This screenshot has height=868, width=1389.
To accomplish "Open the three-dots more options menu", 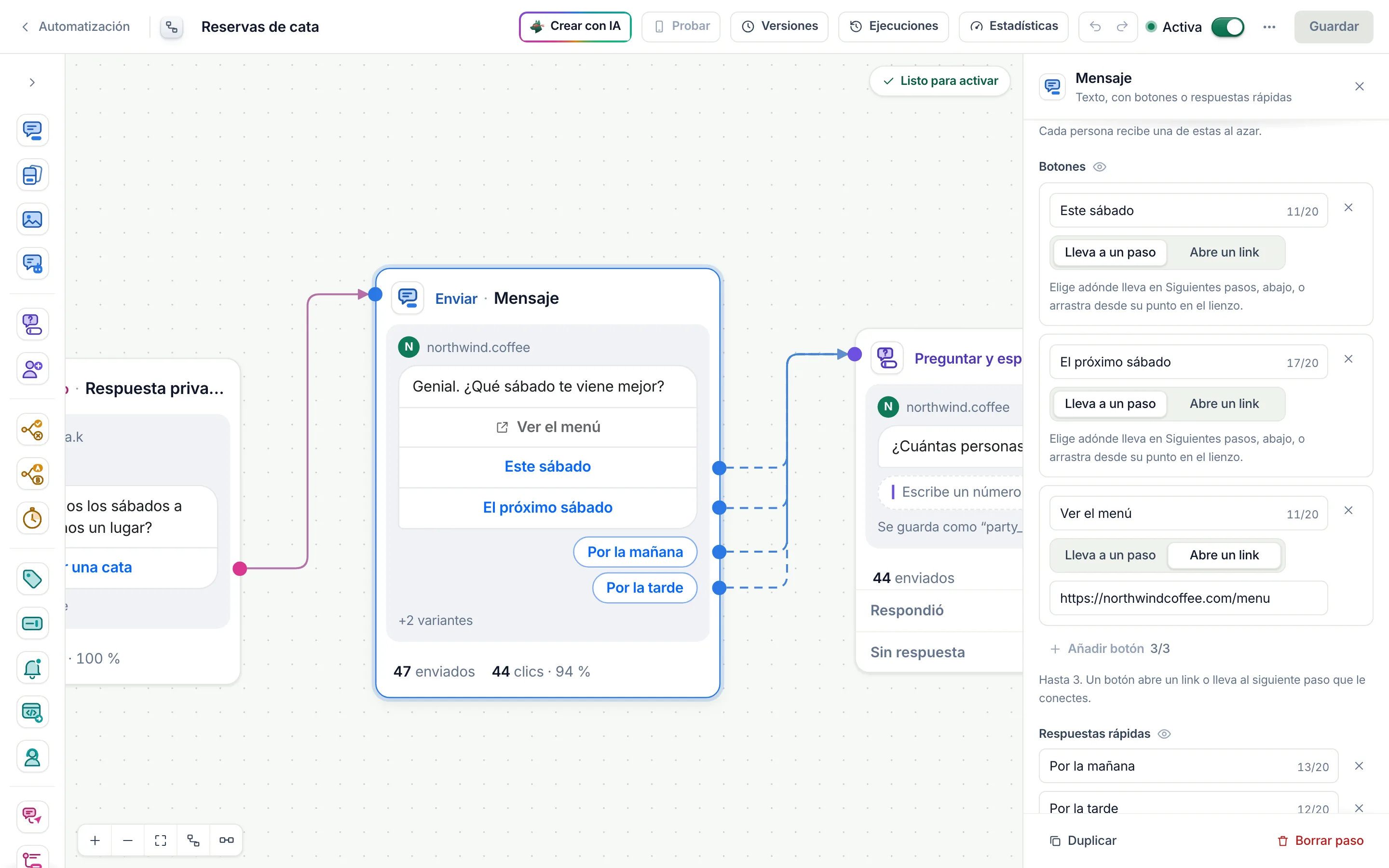I will pyautogui.click(x=1269, y=27).
